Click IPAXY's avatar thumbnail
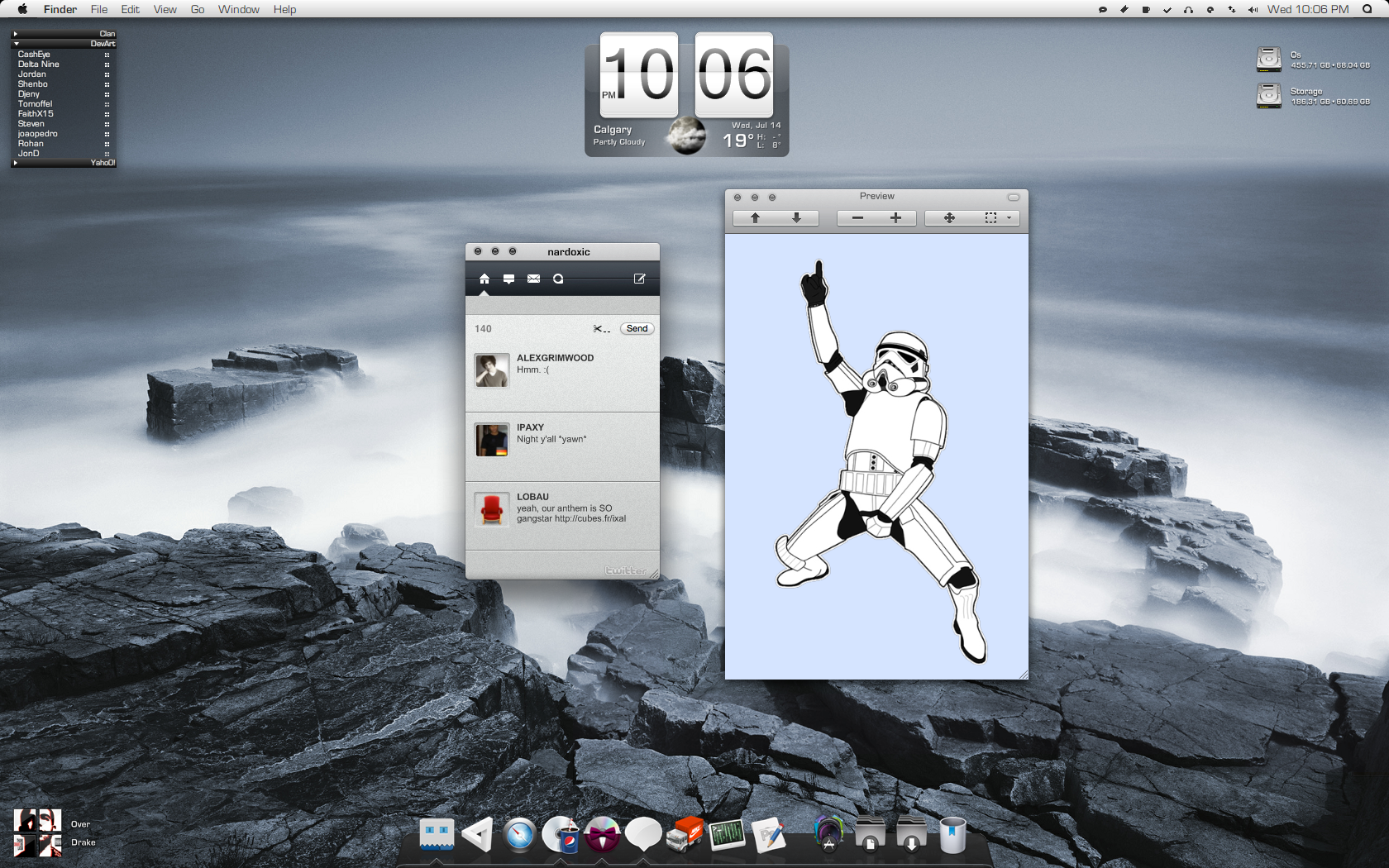The width and height of the screenshot is (1389, 868). (492, 440)
